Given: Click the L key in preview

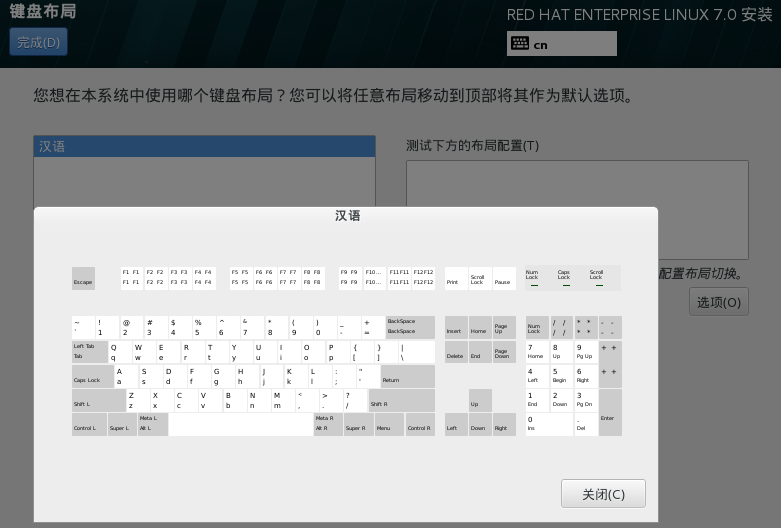Looking at the screenshot, I should [319, 376].
